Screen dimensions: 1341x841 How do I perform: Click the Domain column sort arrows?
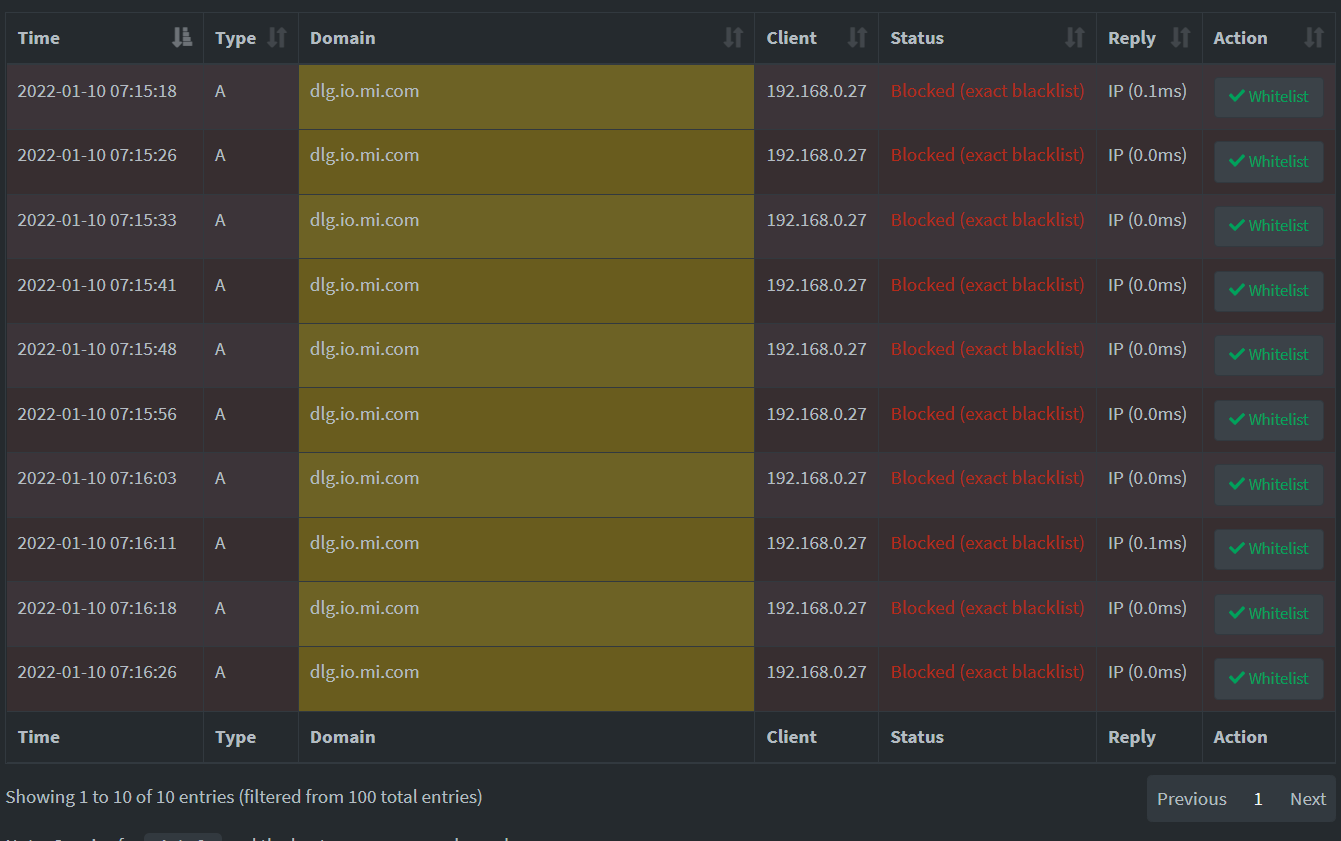point(733,38)
